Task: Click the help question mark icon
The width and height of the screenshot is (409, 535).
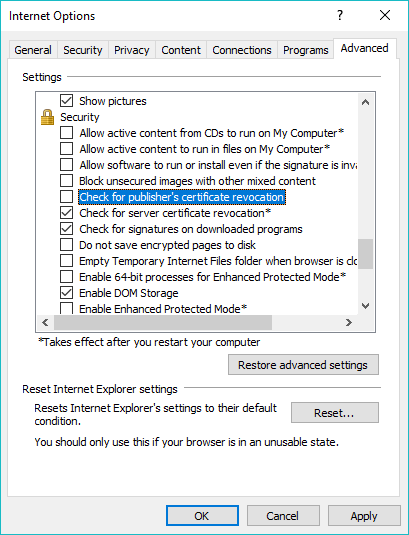Action: (340, 15)
